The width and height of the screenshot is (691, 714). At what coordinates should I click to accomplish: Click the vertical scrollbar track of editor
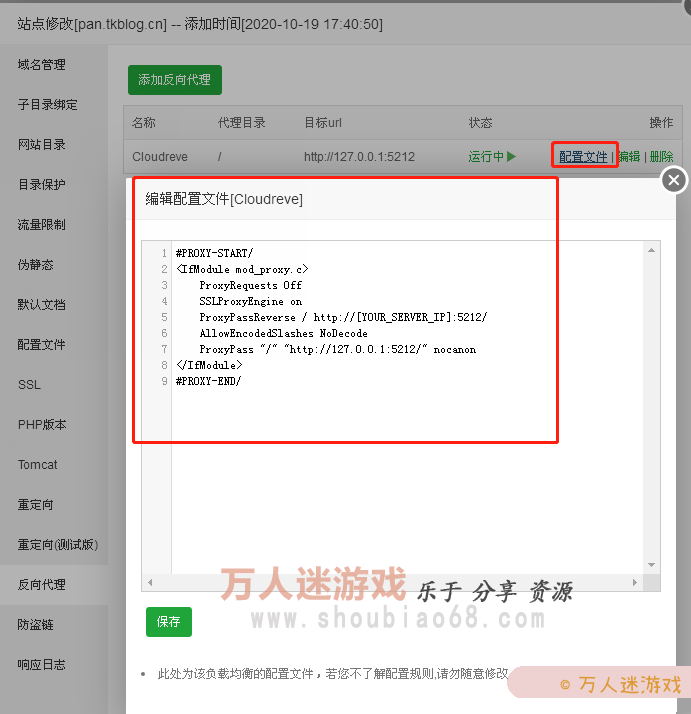click(651, 408)
